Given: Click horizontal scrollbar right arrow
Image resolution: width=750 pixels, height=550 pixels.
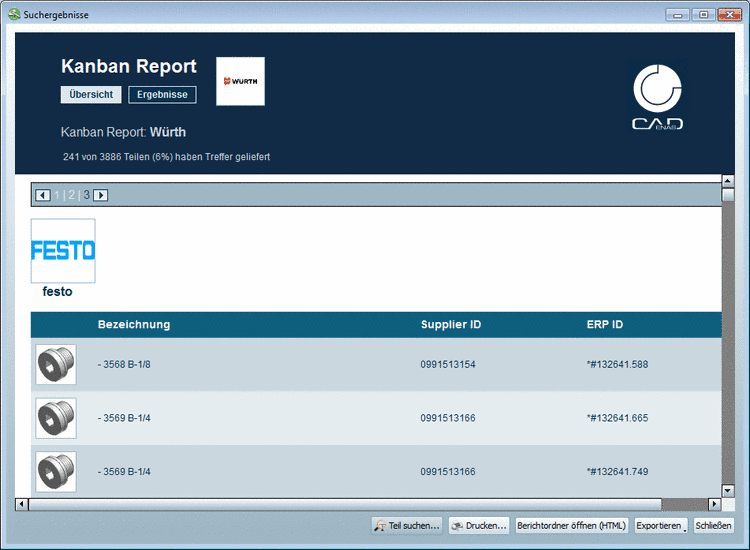Looking at the screenshot, I should pyautogui.click(x=714, y=504).
